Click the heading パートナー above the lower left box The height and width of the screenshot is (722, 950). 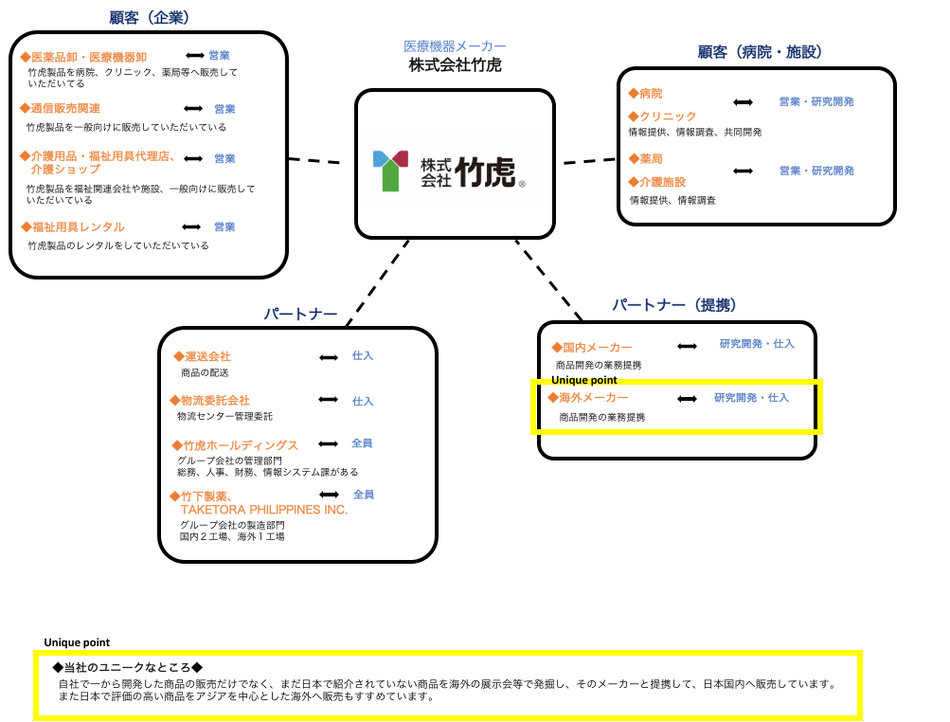[301, 314]
